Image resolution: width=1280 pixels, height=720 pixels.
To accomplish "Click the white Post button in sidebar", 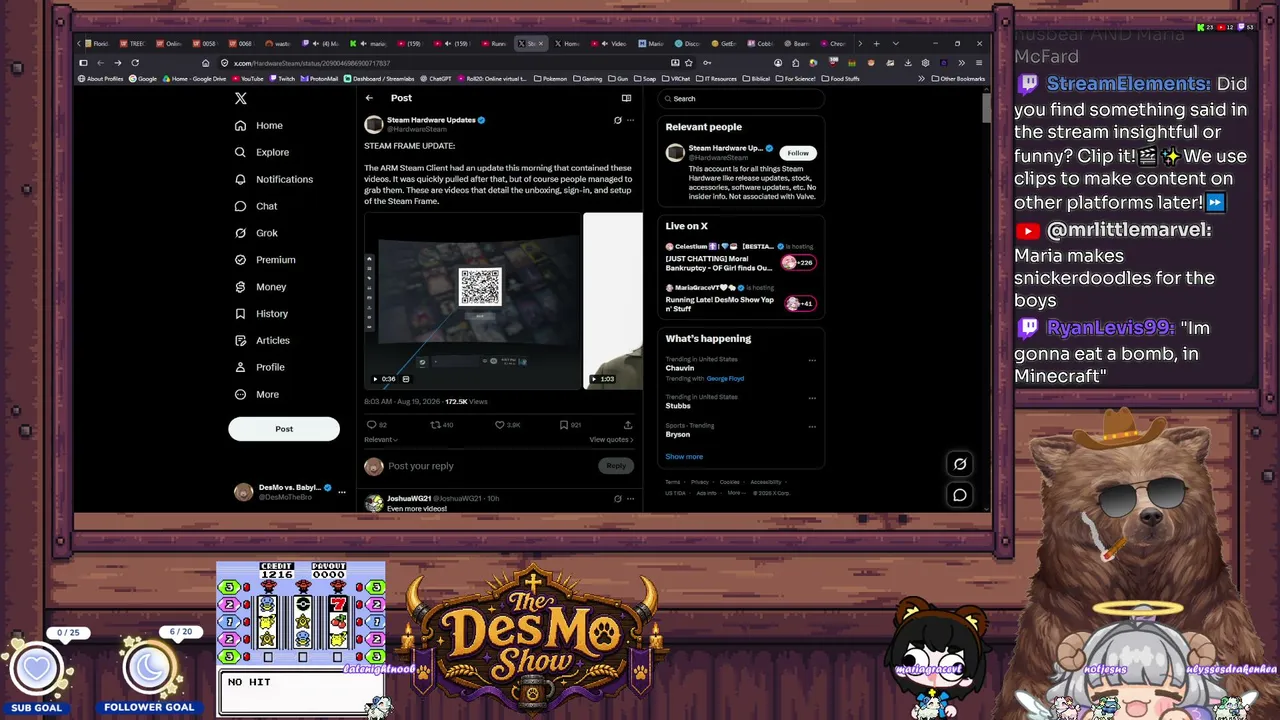I will tap(284, 429).
